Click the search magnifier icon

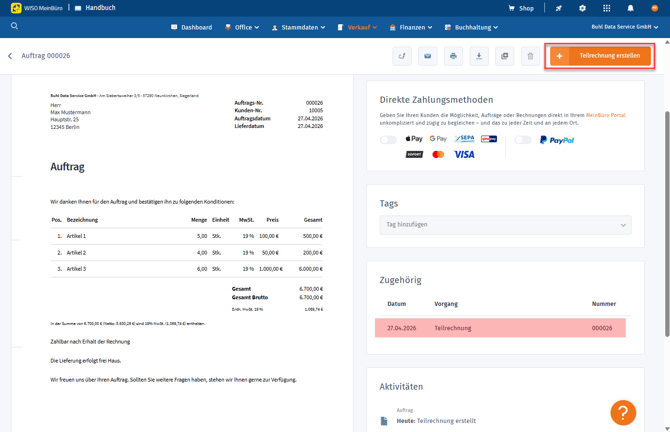[14, 26]
